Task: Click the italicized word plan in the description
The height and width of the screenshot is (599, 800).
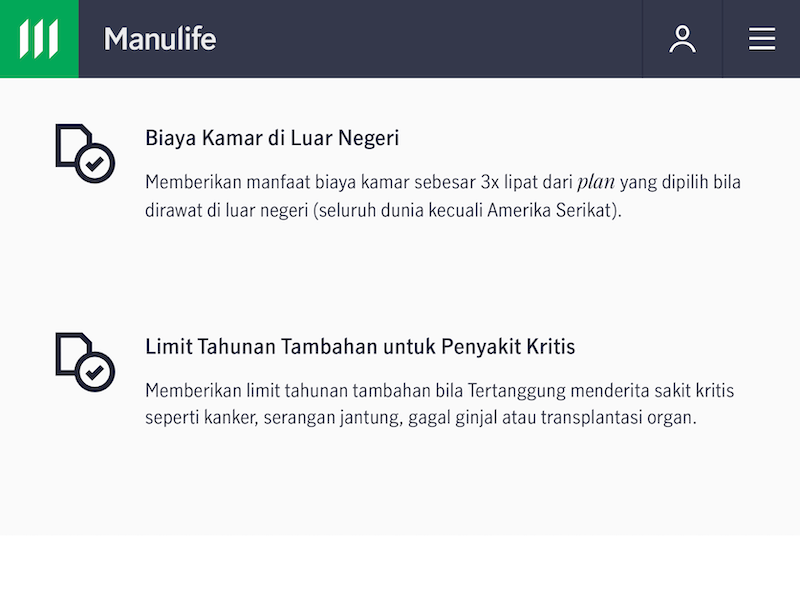Action: (595, 182)
